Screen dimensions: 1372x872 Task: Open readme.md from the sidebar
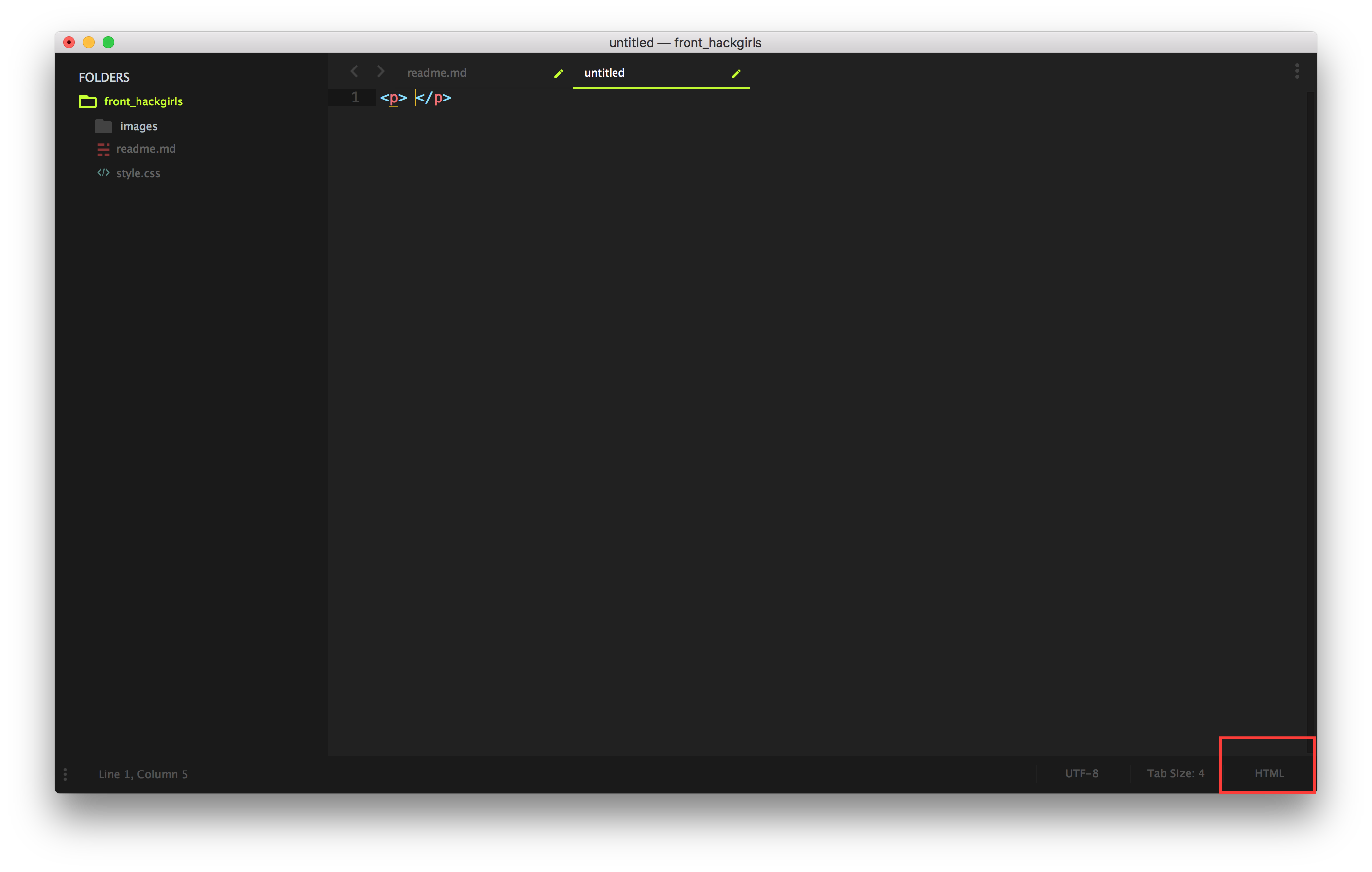click(x=146, y=149)
